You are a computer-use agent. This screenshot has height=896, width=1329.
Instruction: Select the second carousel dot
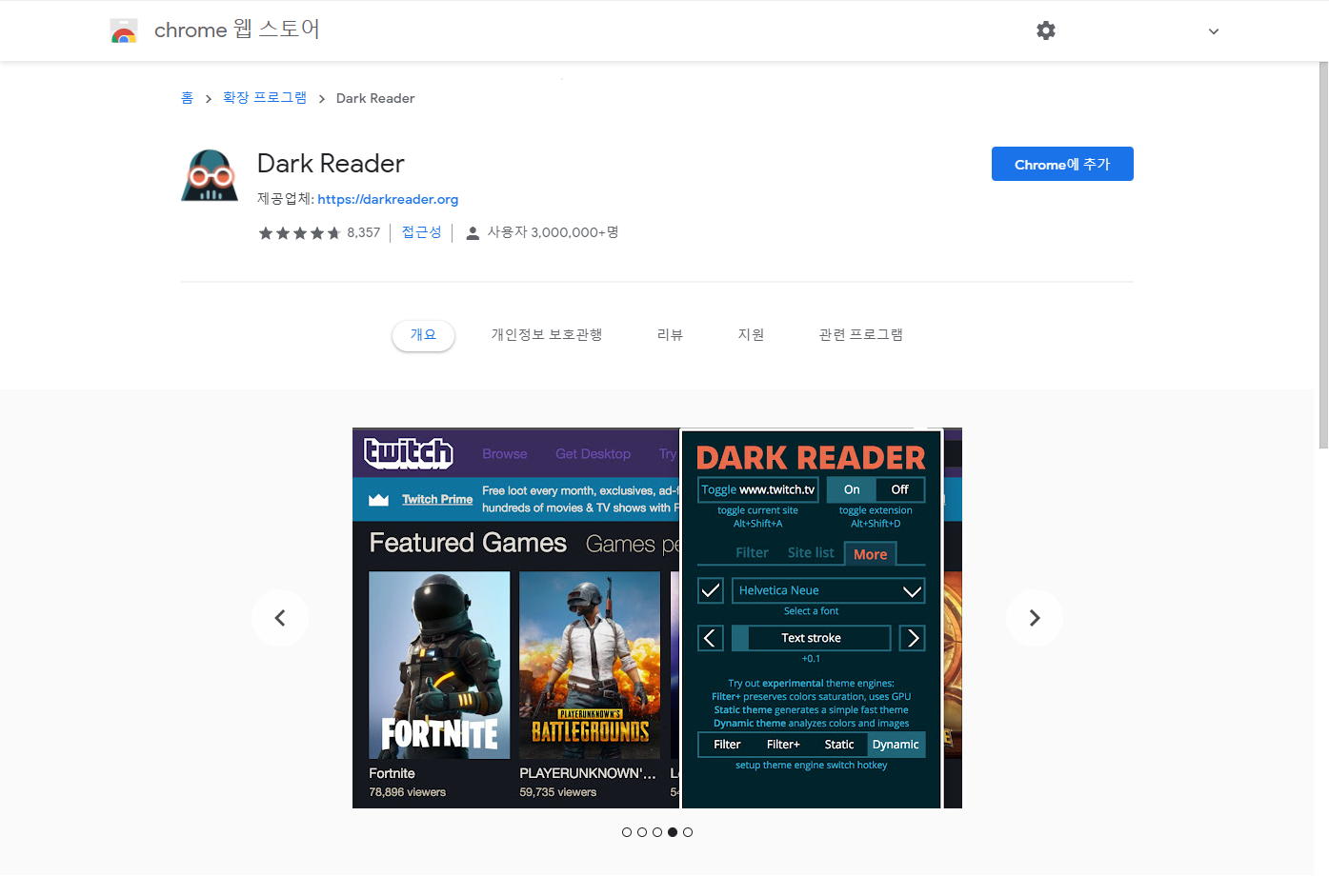(642, 832)
